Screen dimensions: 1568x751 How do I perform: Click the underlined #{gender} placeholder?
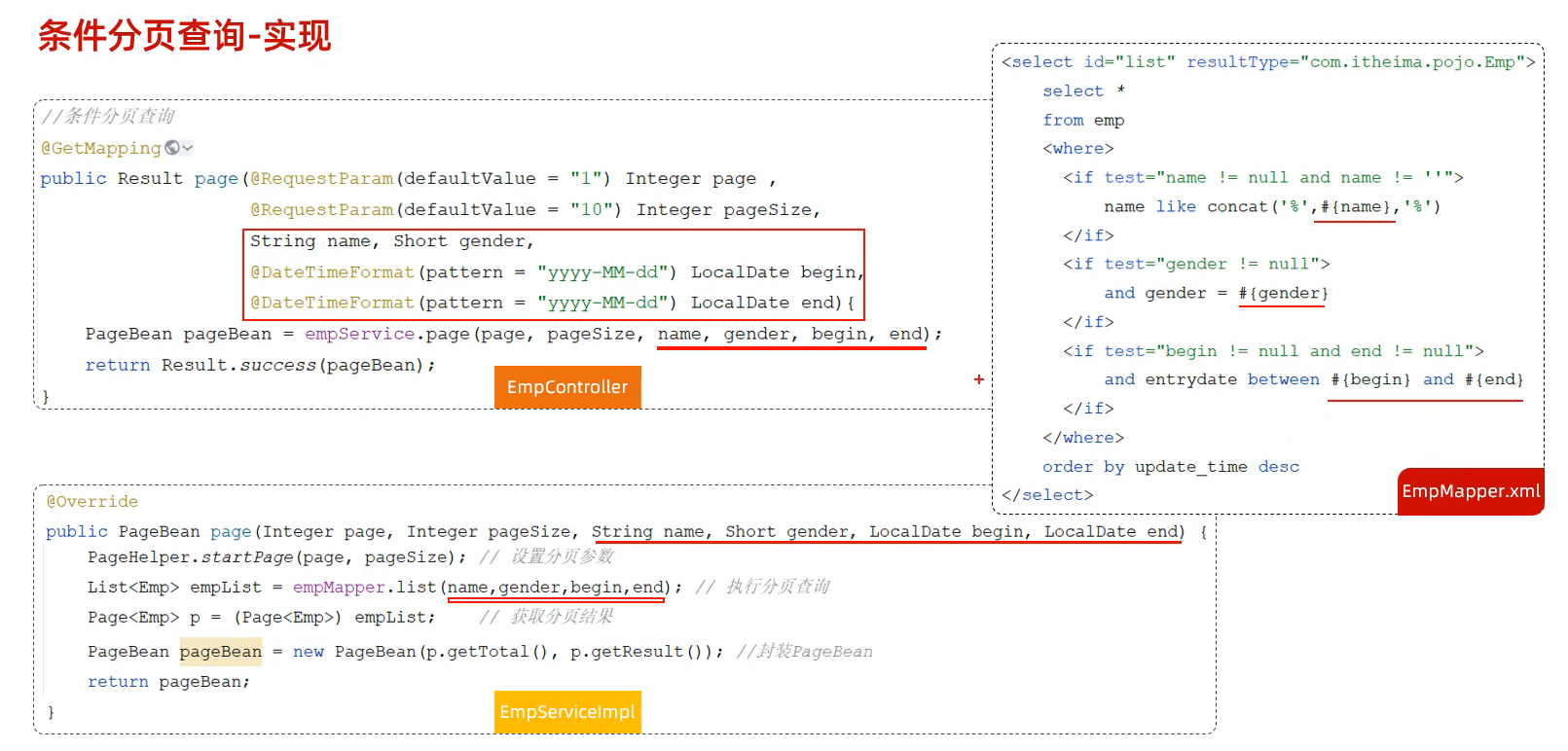[1282, 294]
